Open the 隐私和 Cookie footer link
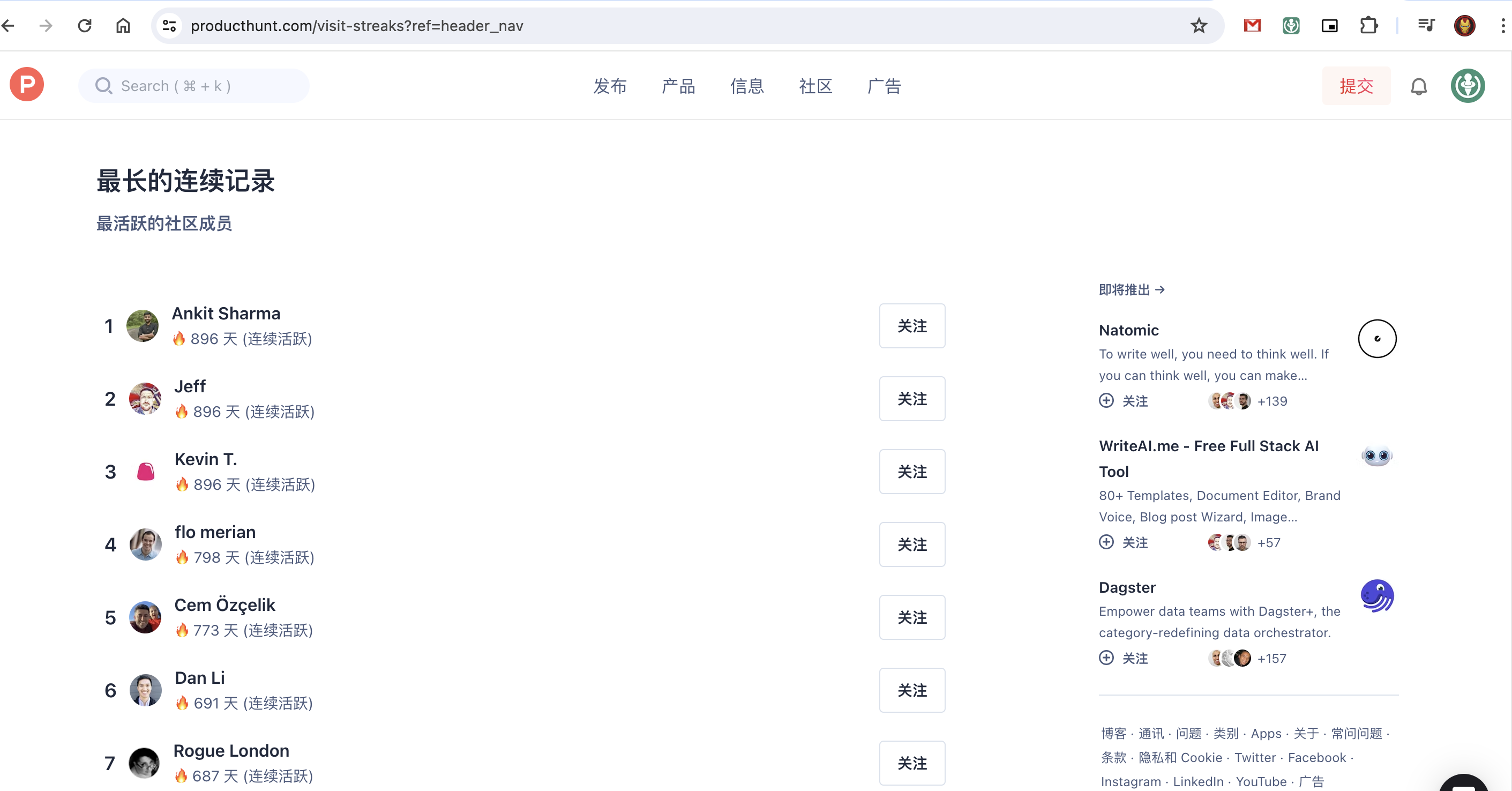 [x=1180, y=758]
